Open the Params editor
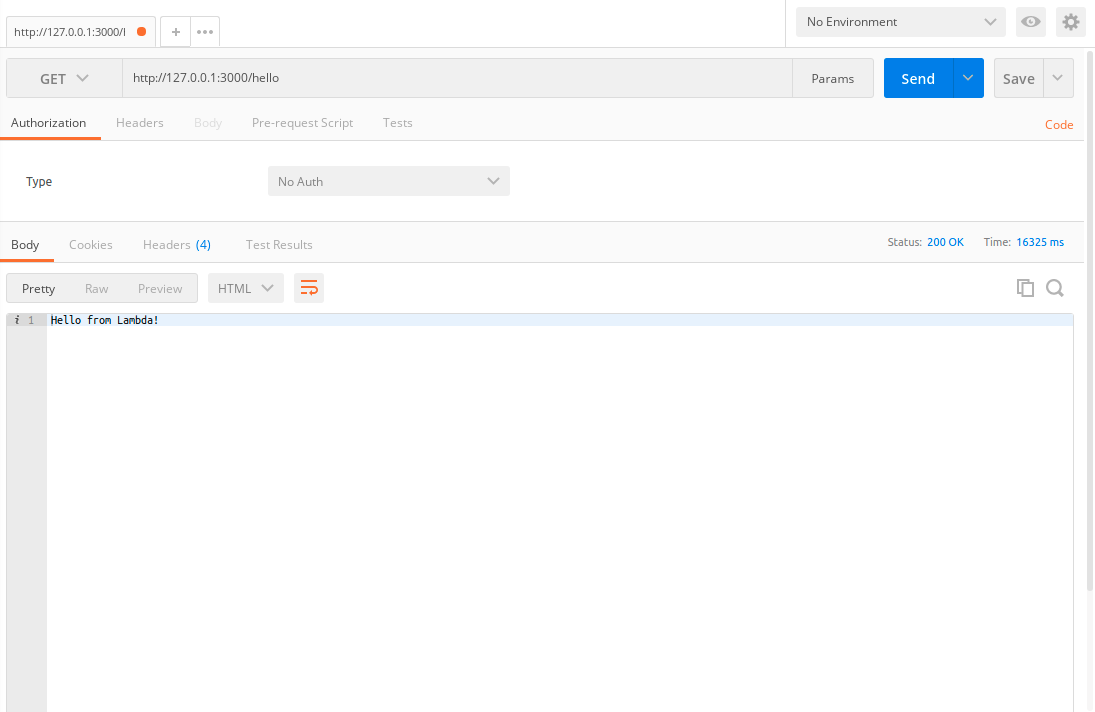Image resolution: width=1095 pixels, height=712 pixels. [832, 78]
